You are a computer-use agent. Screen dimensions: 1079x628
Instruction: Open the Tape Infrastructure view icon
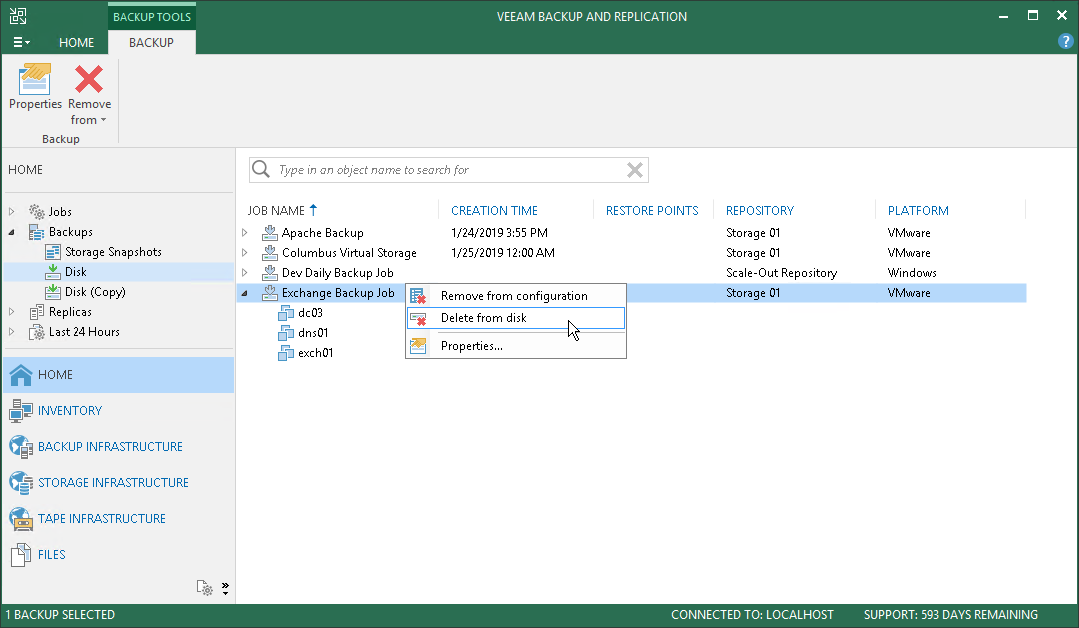(21, 519)
